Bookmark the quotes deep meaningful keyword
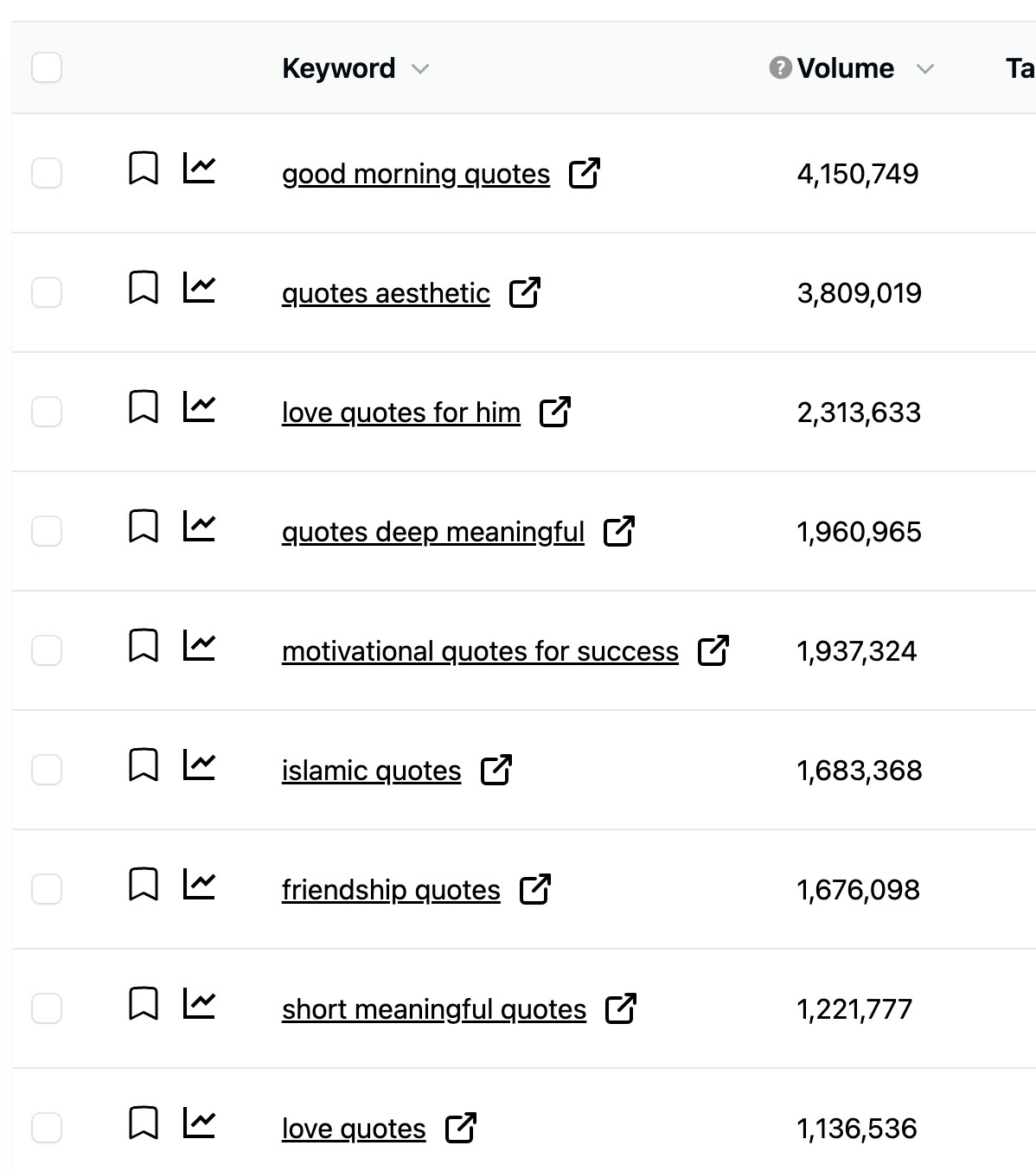 click(143, 527)
